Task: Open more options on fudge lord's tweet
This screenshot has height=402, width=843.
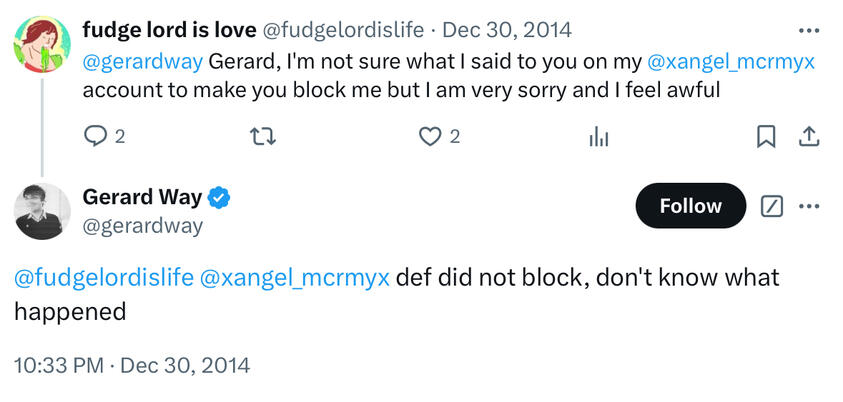Action: [x=808, y=29]
